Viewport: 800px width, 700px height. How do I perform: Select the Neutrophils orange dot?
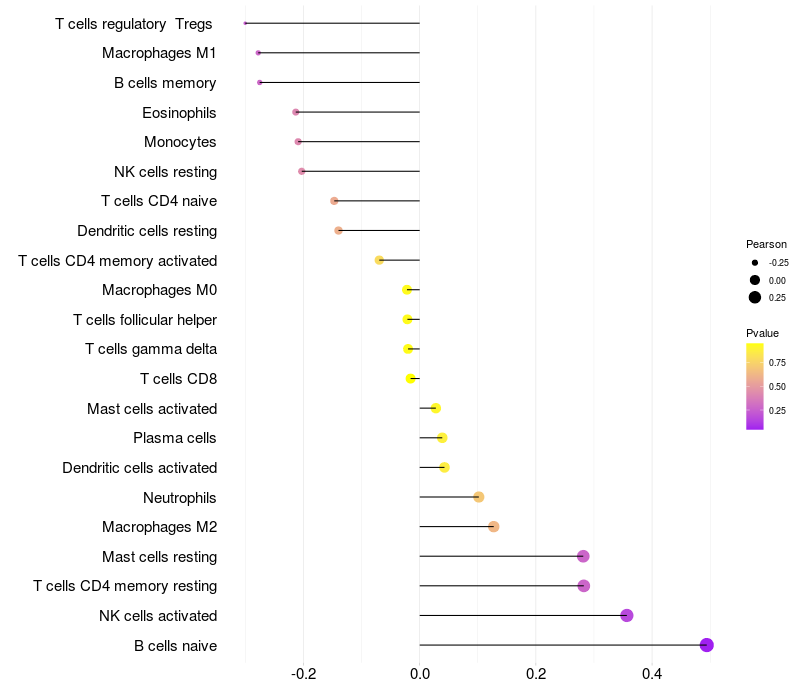point(479,497)
